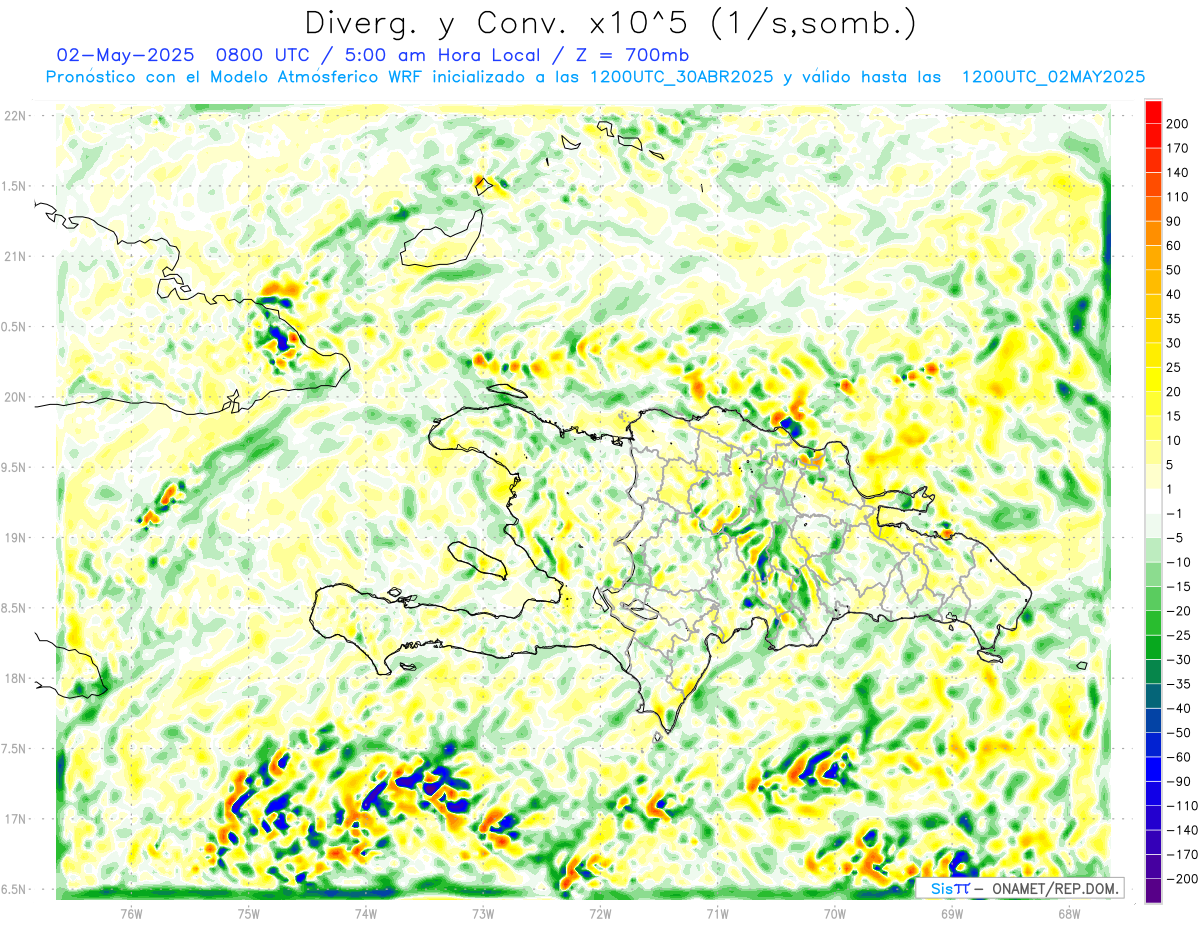This screenshot has height=927, width=1200.
Task: Click the '-60' color scale label
Action: (x=1179, y=757)
